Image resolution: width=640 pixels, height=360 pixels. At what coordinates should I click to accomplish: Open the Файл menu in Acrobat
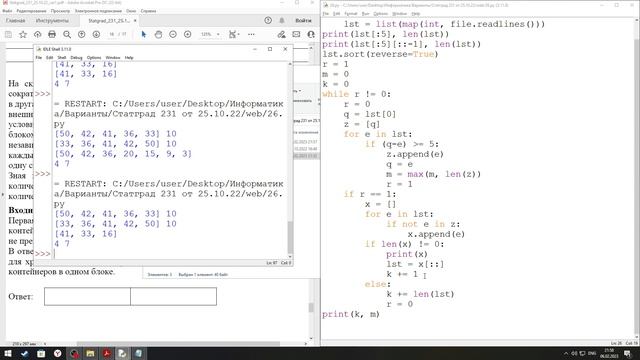pos(7,11)
